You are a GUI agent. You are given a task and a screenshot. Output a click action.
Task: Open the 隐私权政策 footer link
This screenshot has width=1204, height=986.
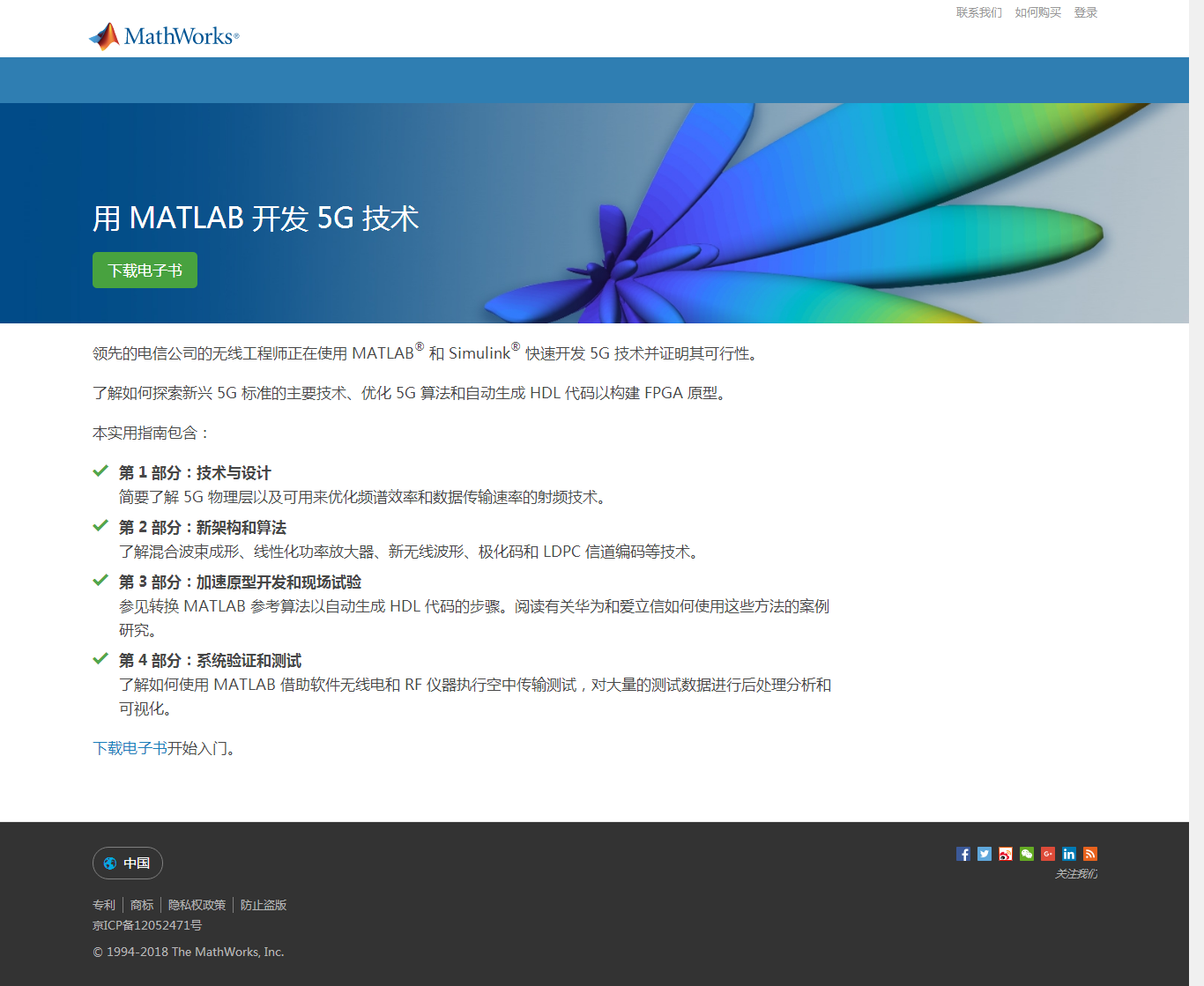coord(197,905)
